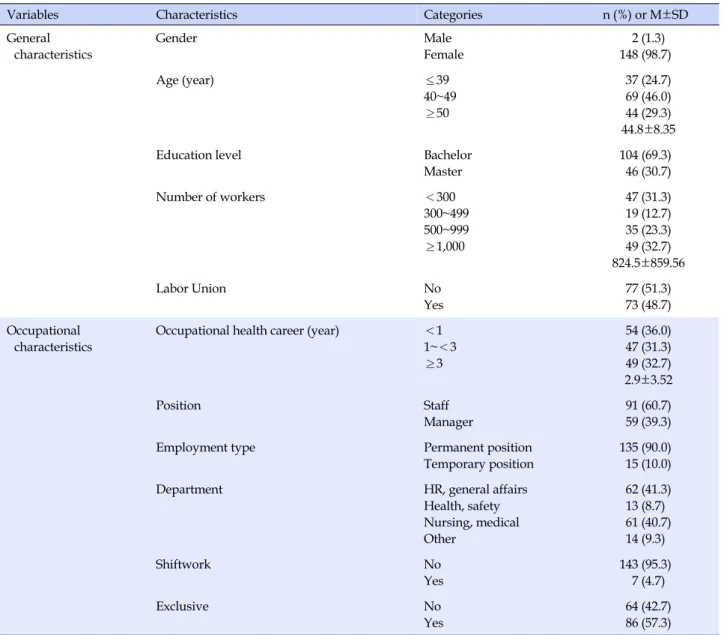Click the 'Temporary position' category
The height and width of the screenshot is (635, 724).
pos(478,465)
